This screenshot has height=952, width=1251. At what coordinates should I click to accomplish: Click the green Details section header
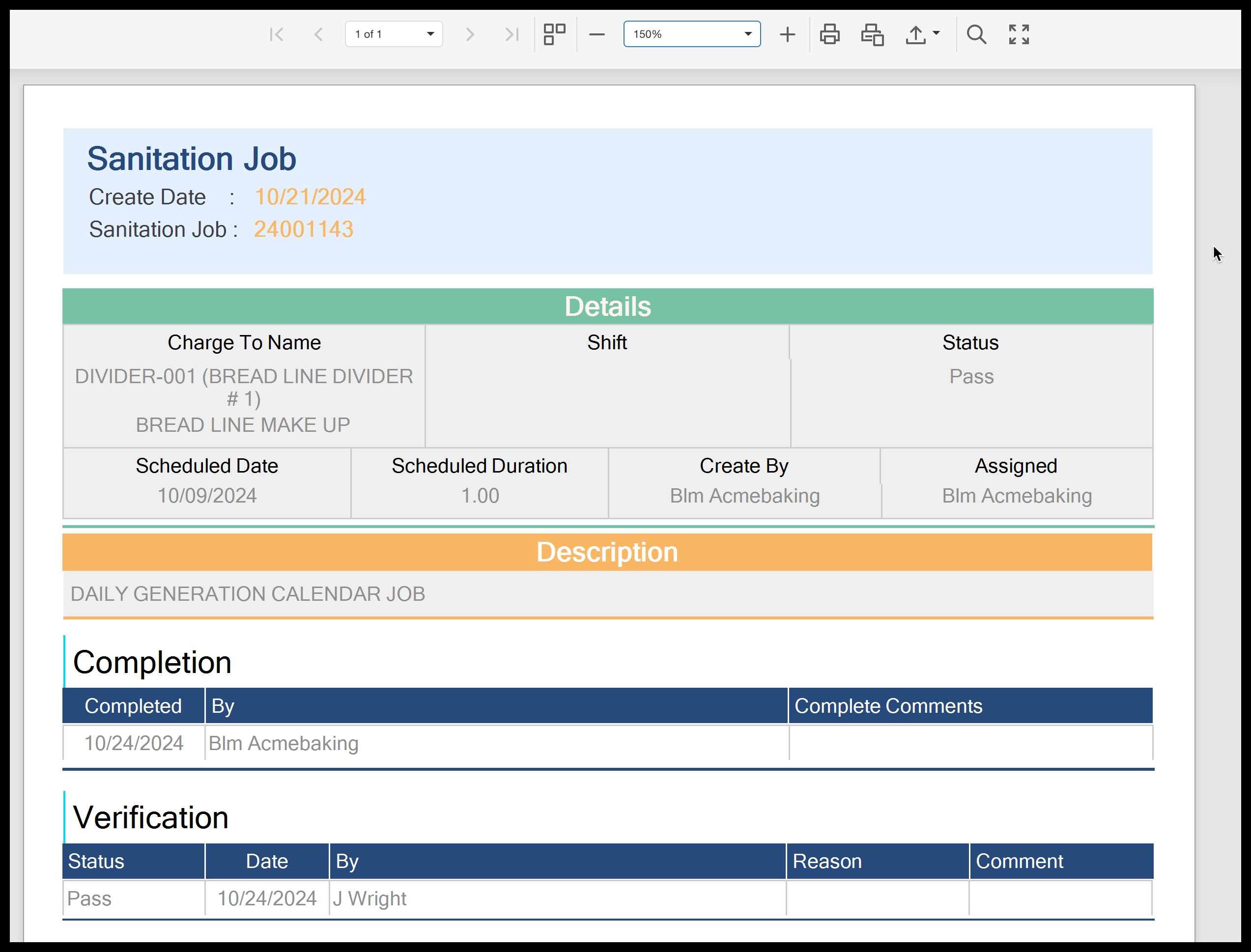pos(608,307)
